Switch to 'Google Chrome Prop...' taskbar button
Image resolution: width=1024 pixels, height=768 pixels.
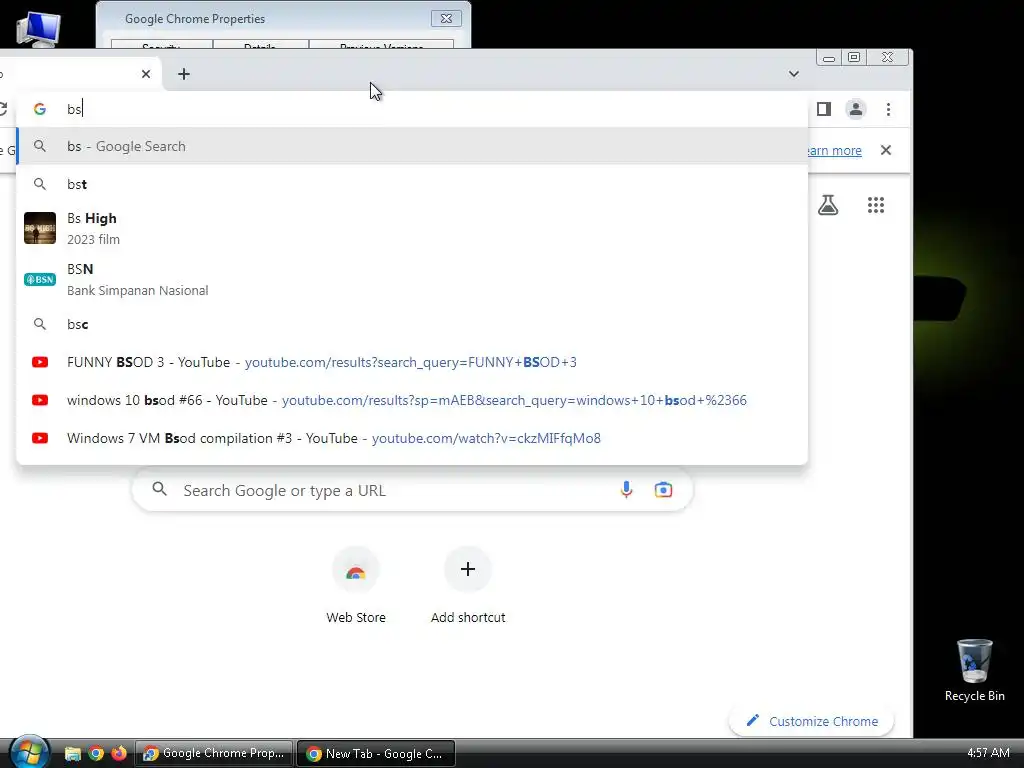(214, 754)
